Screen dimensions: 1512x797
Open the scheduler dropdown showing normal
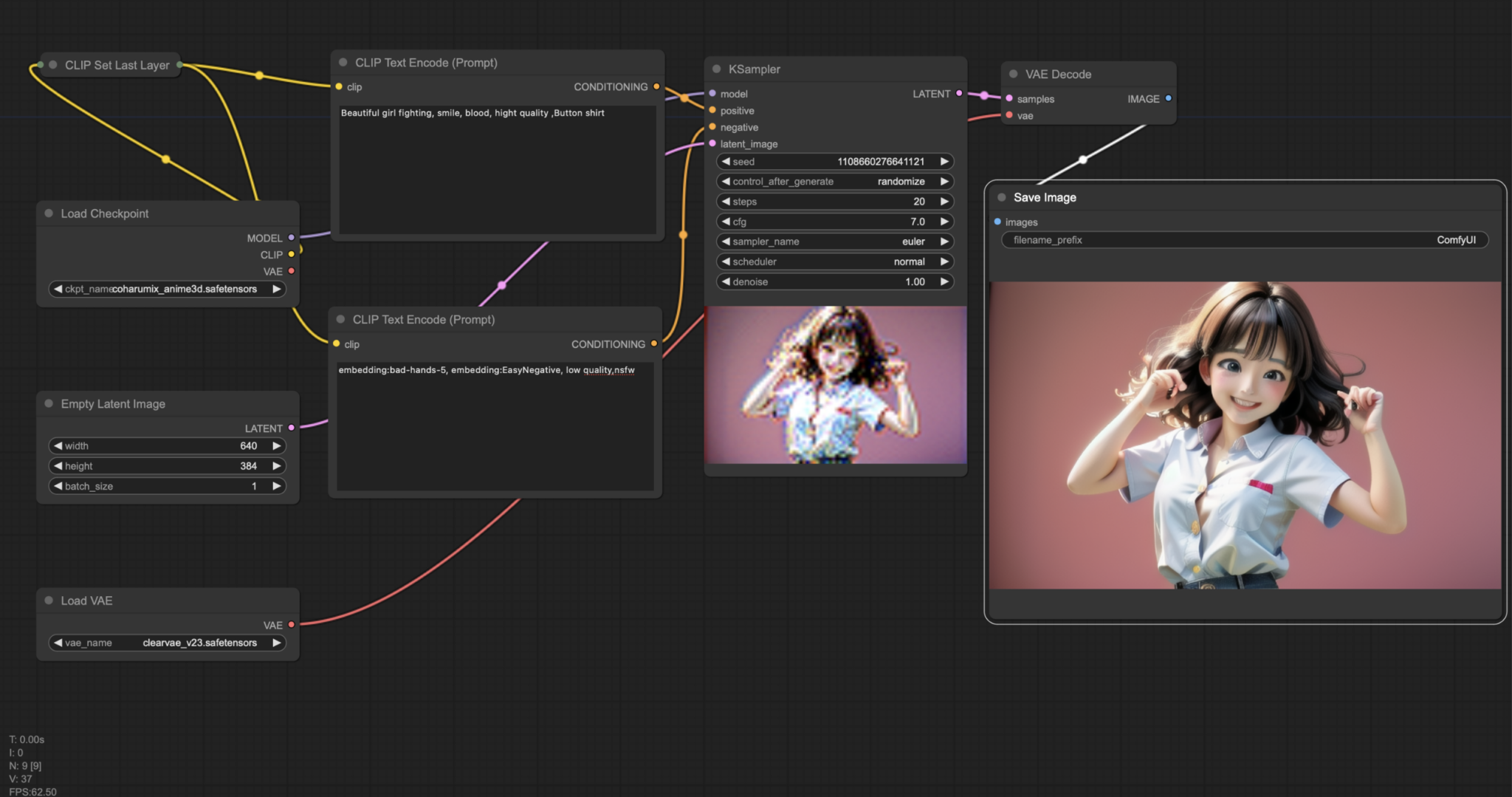pos(834,261)
